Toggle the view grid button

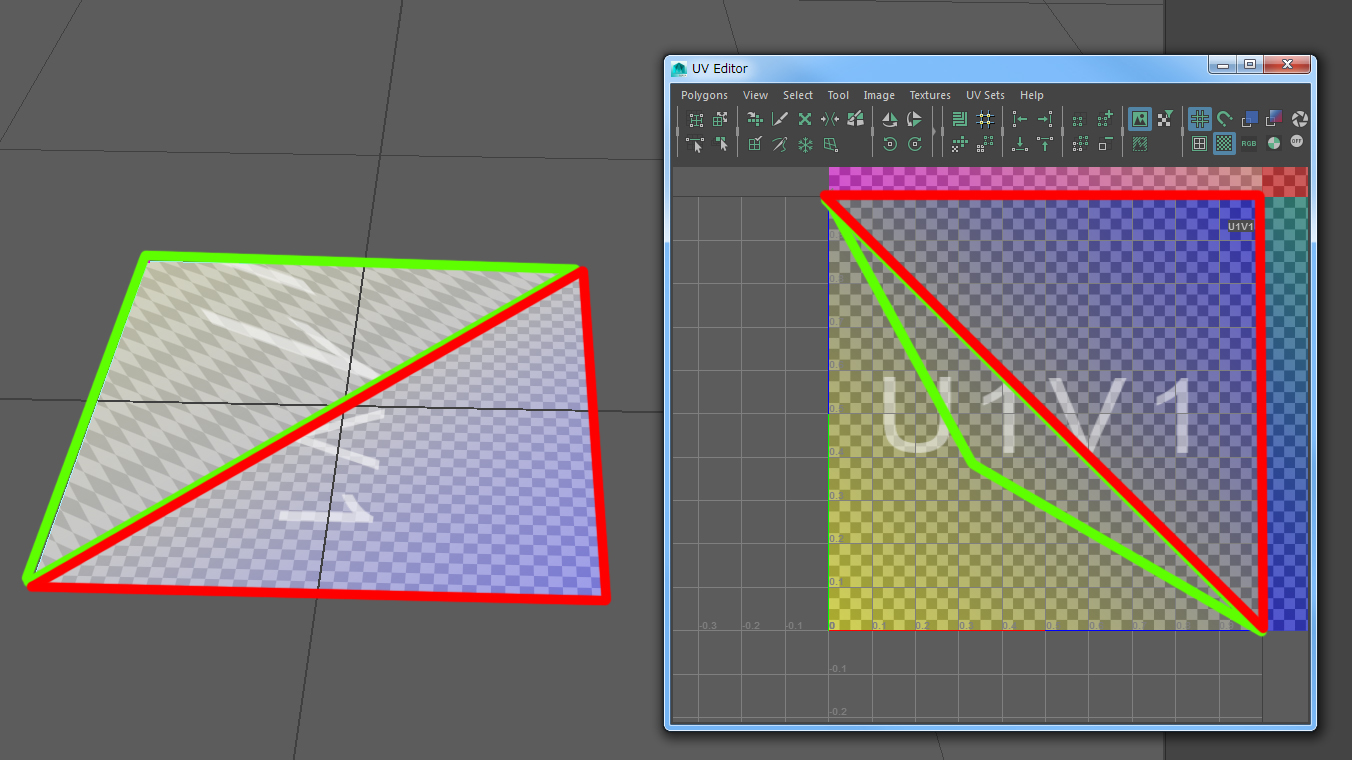point(1200,119)
